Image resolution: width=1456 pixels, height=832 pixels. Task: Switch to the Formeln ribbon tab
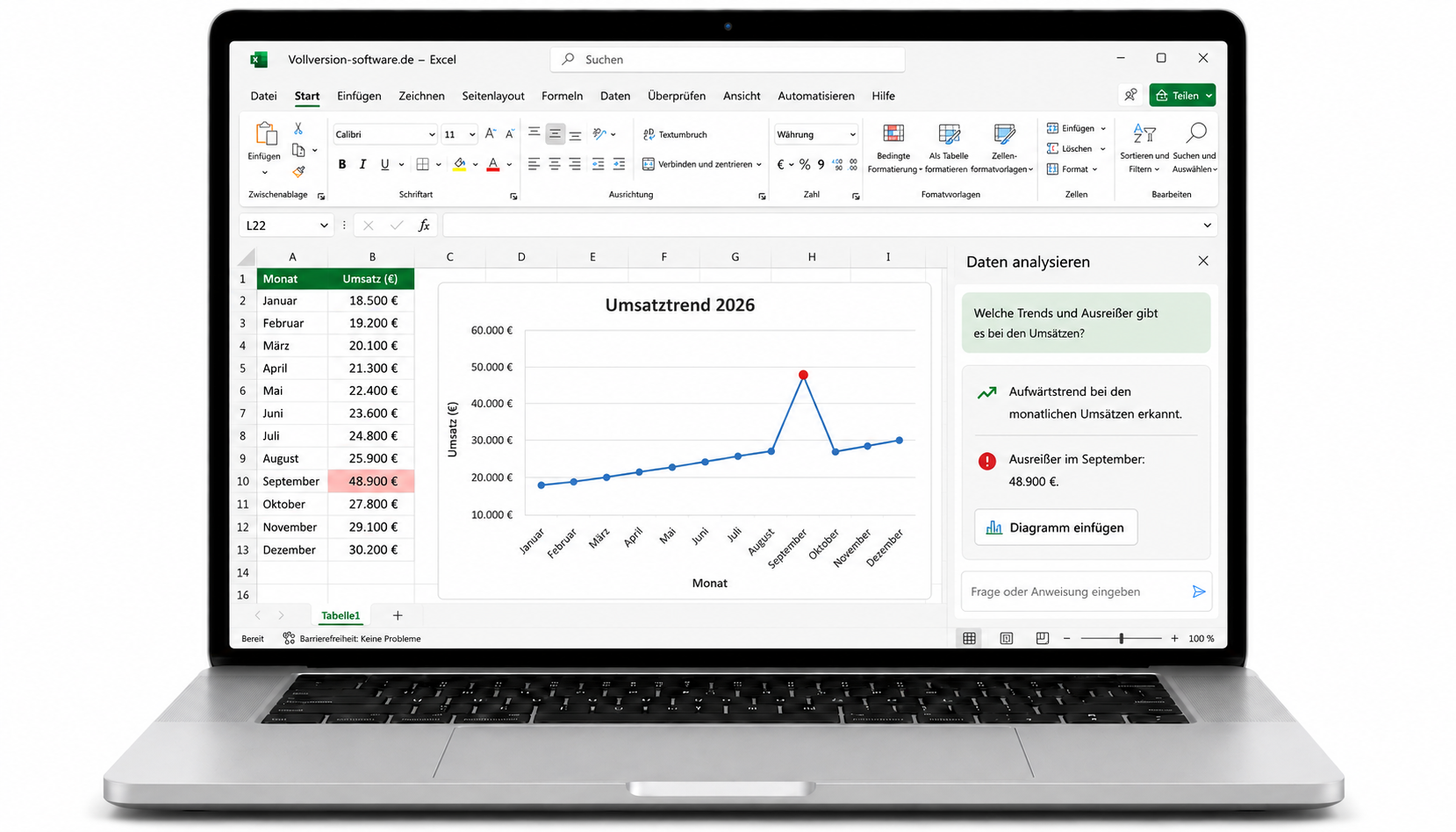[562, 96]
